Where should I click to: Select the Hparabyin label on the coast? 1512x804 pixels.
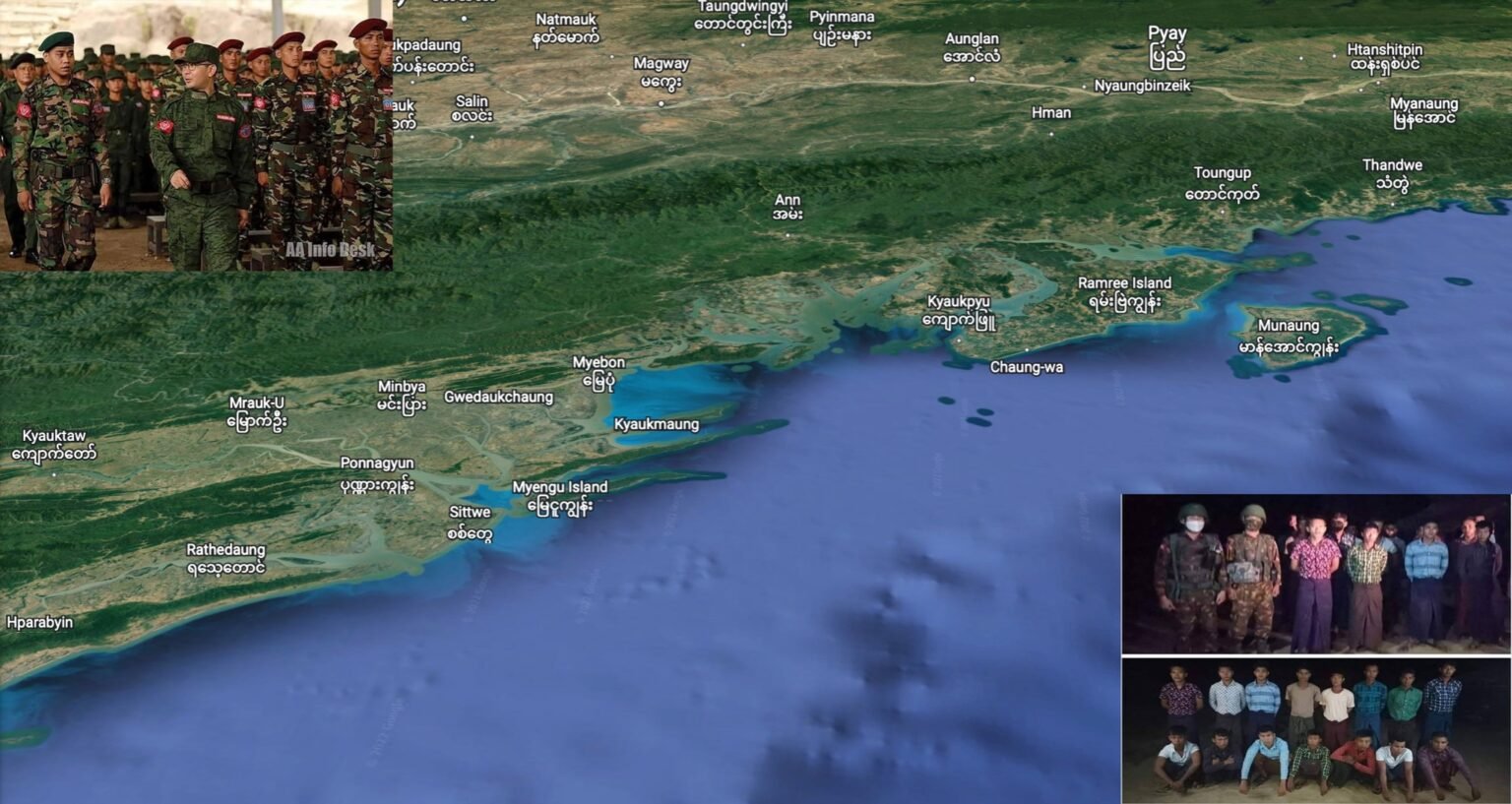click(39, 622)
